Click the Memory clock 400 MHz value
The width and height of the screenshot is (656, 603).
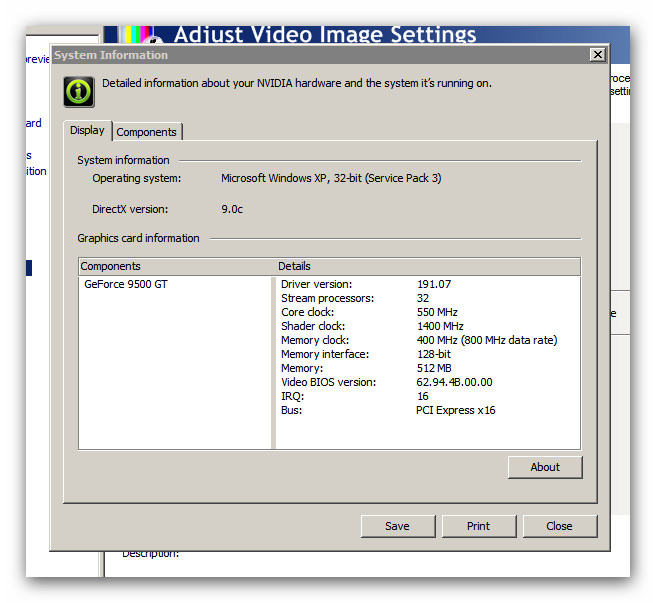[x=487, y=340]
